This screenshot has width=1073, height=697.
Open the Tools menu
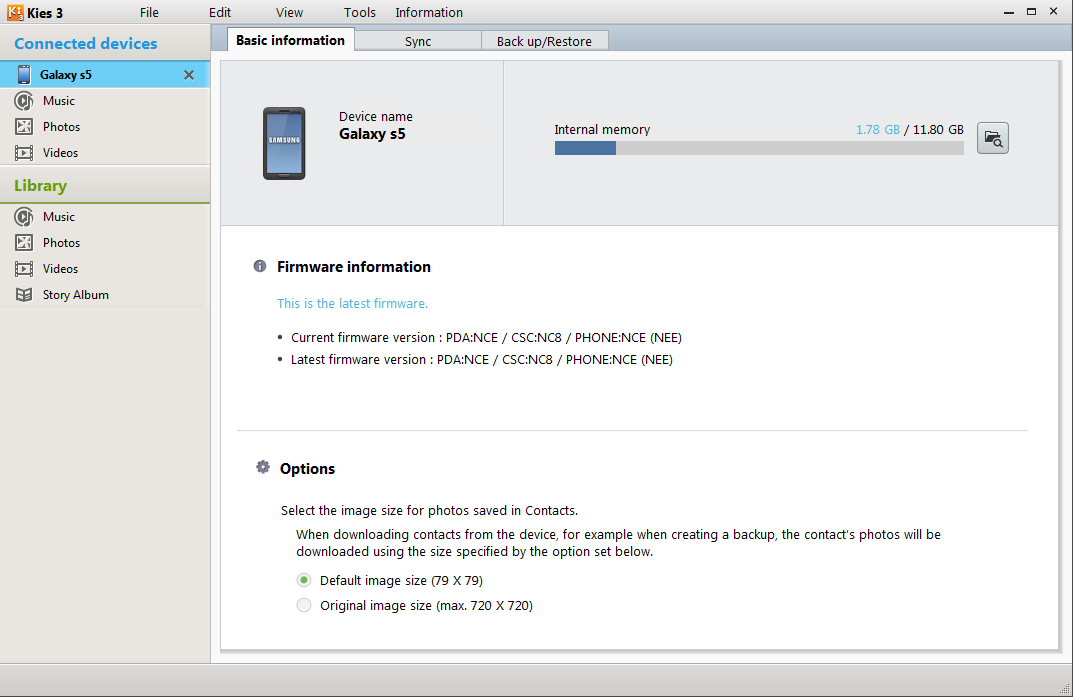click(359, 12)
